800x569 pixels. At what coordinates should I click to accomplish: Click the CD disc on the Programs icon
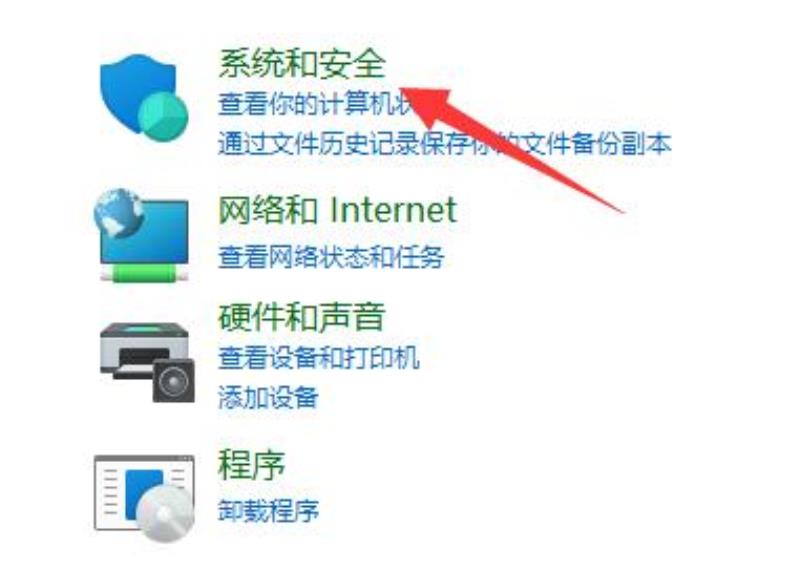coord(166,514)
